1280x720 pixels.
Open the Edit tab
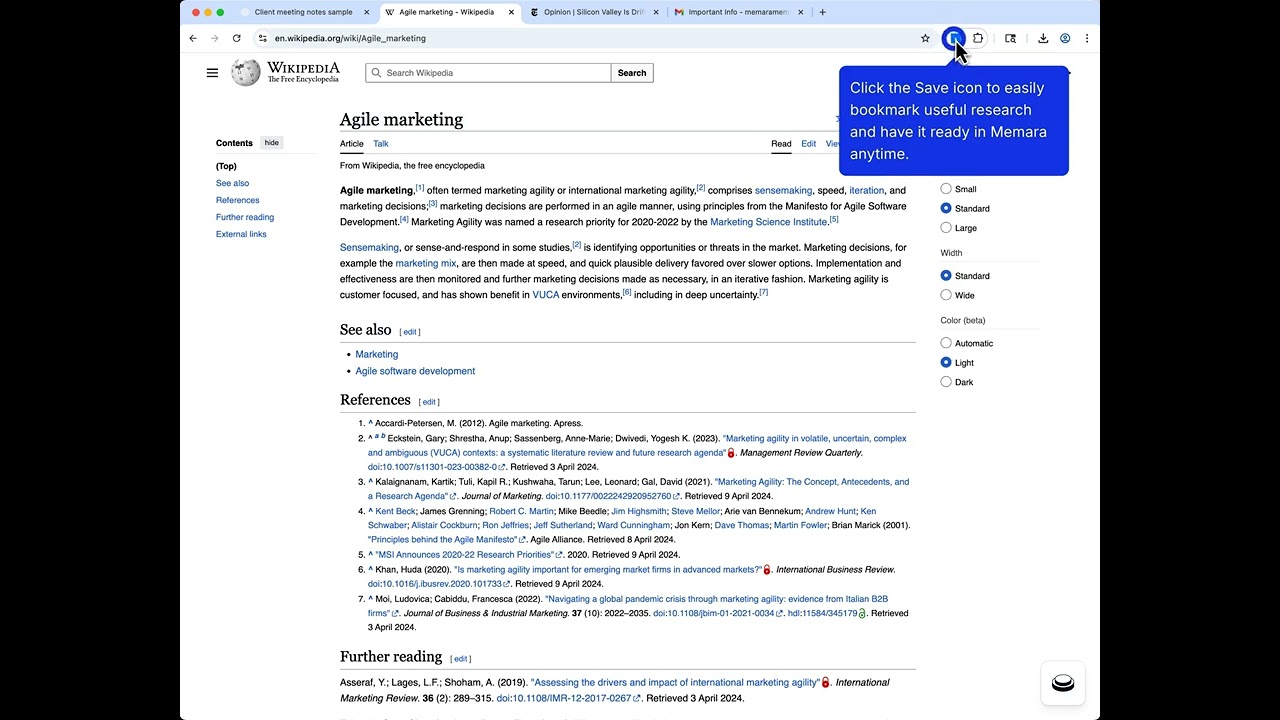(808, 144)
